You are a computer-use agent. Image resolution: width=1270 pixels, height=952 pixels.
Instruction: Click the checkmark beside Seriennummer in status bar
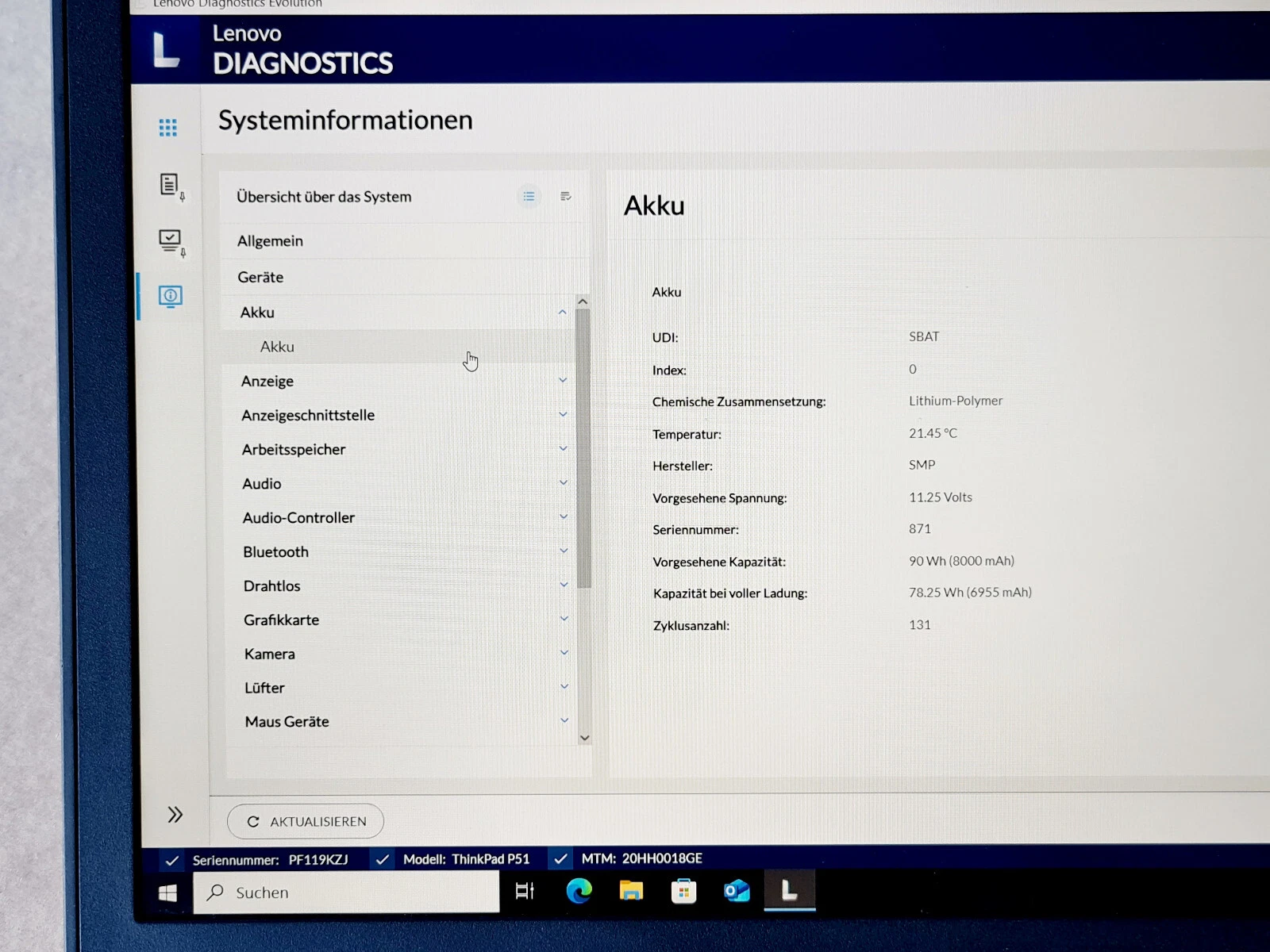(171, 860)
